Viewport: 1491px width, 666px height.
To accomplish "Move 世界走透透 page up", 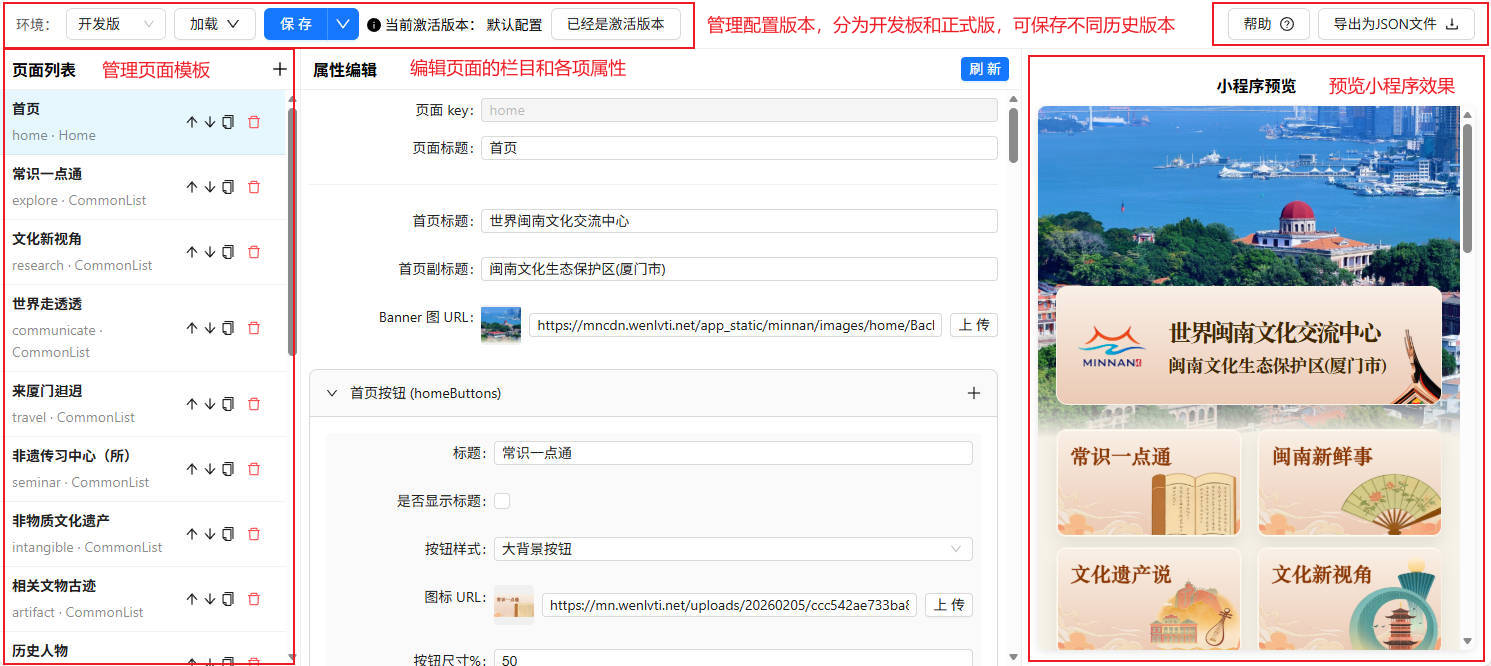I will [x=192, y=328].
